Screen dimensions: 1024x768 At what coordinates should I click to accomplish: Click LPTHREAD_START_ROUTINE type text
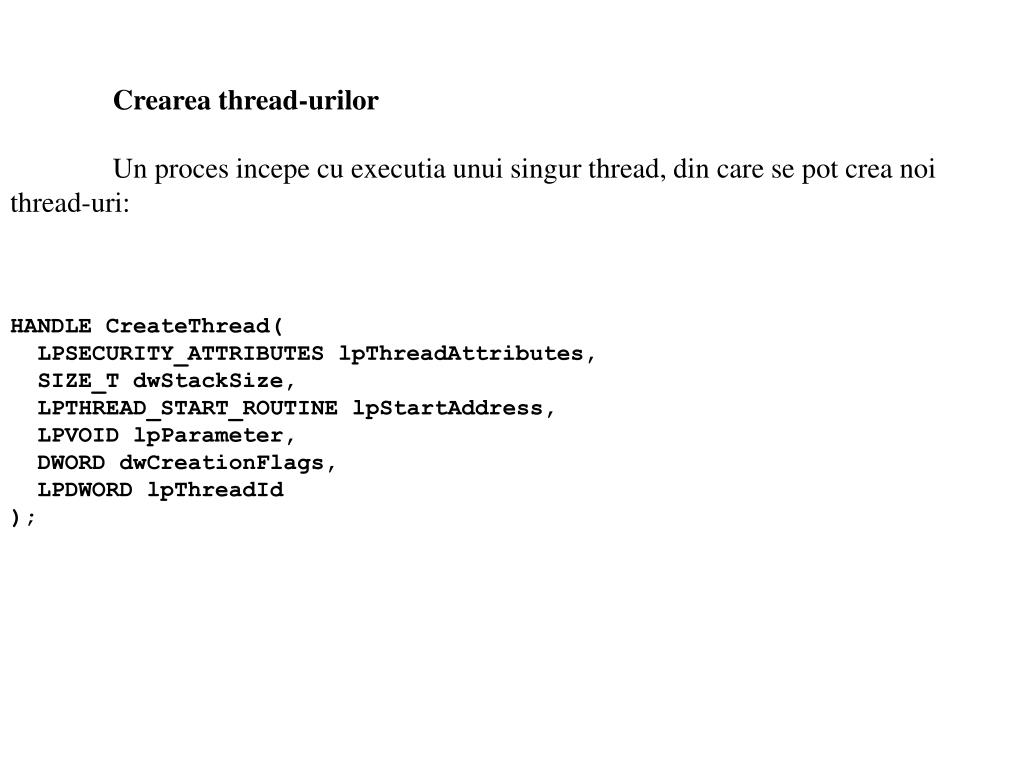click(x=187, y=408)
